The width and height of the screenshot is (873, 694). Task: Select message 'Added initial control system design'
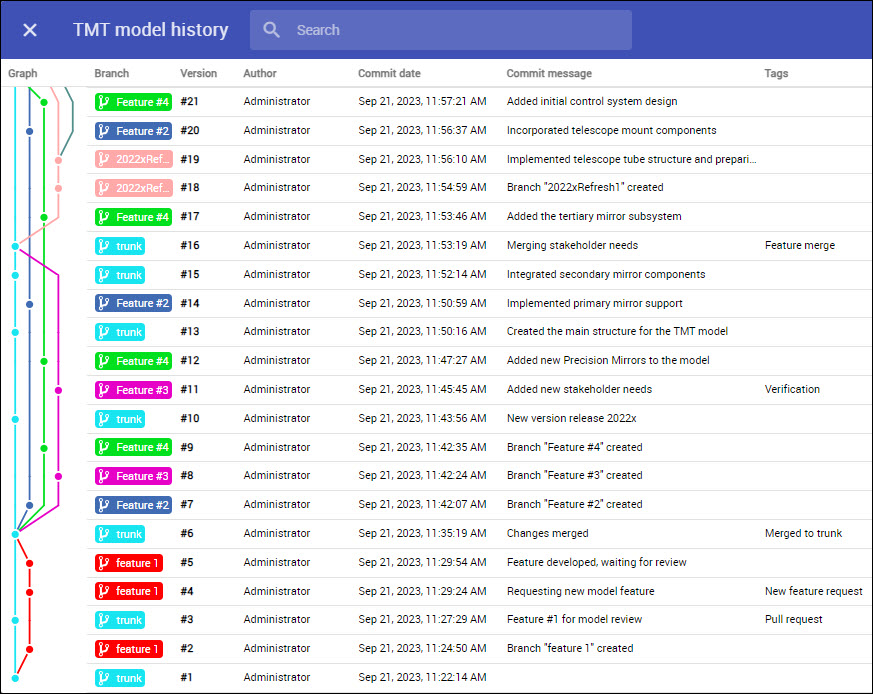pos(592,101)
